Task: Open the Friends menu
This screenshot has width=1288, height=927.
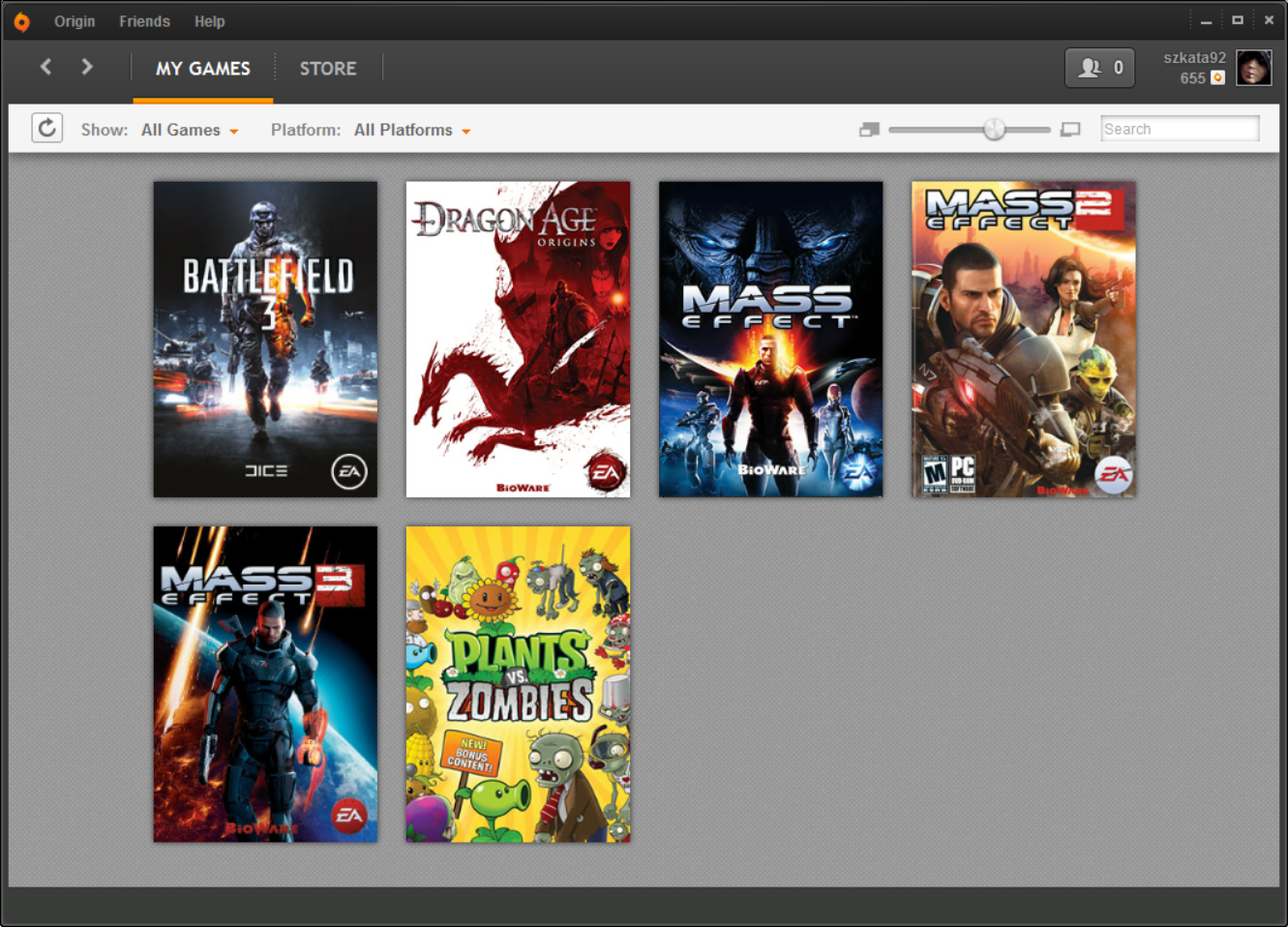Action: click(x=144, y=21)
